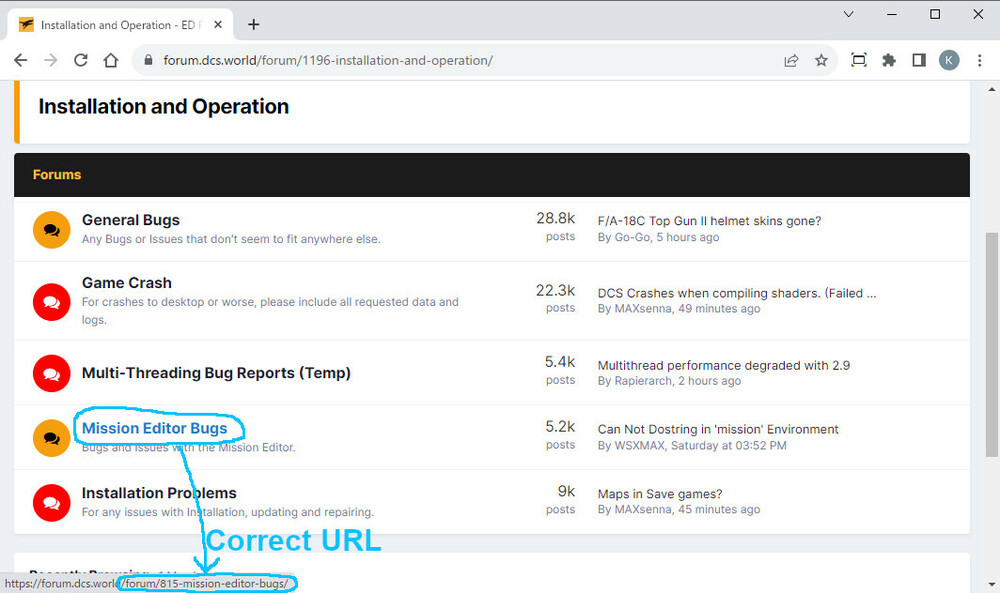Open the Mission Editor Bugs forum
1000x593 pixels.
[x=154, y=428]
